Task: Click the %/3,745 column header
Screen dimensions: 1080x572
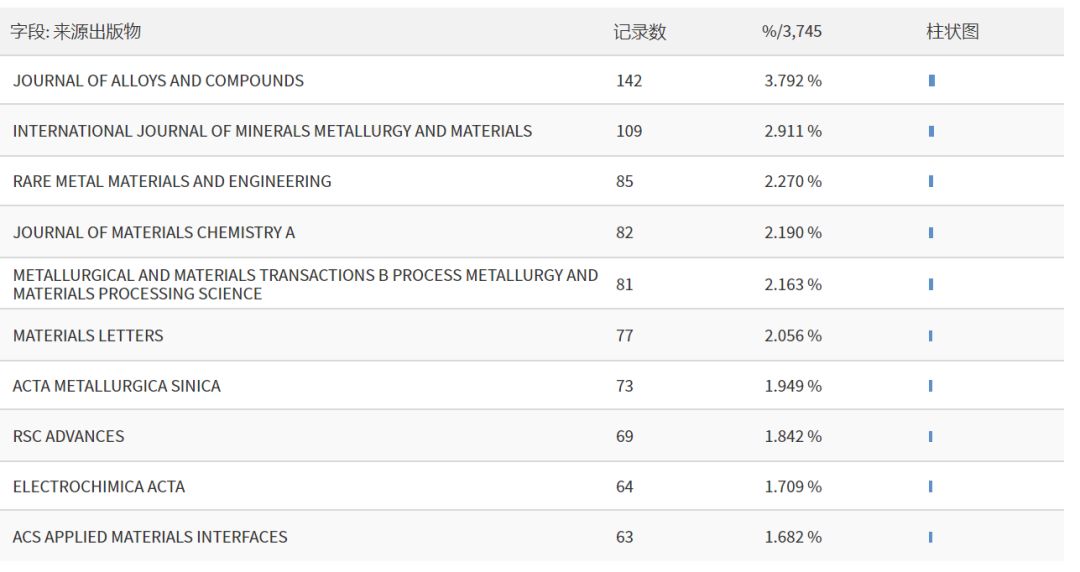Action: (x=792, y=32)
